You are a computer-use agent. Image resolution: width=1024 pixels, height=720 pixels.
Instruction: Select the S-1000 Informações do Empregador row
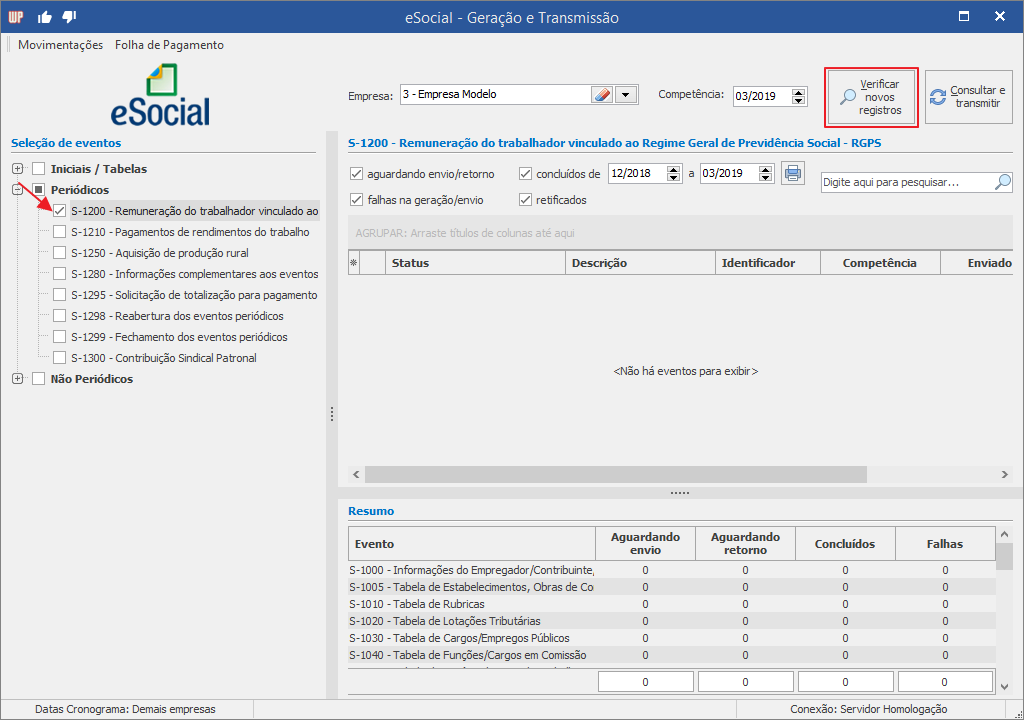tap(671, 570)
